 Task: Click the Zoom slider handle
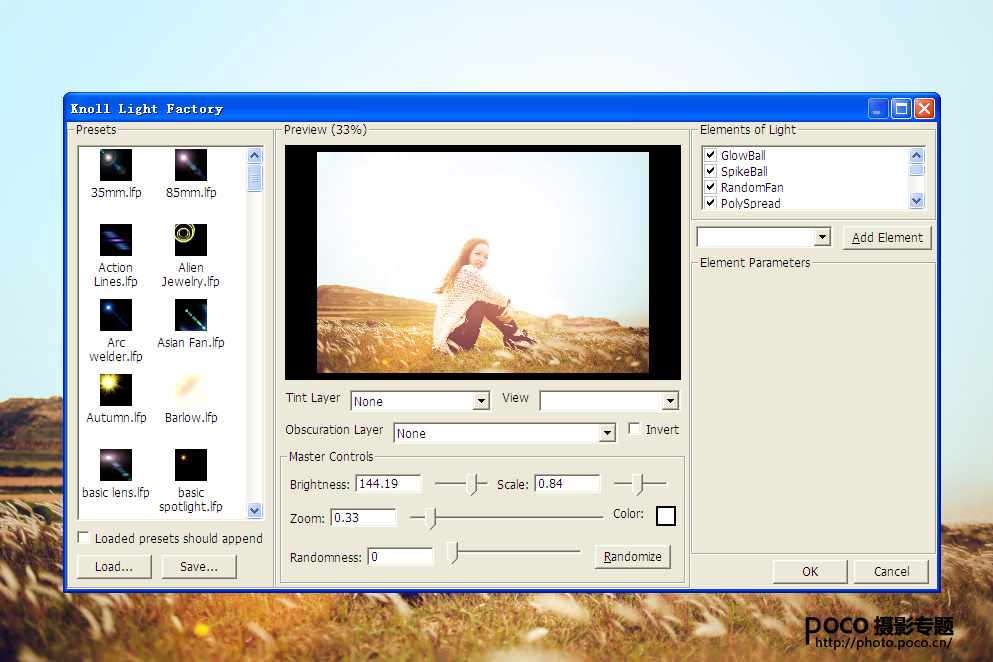click(430, 518)
